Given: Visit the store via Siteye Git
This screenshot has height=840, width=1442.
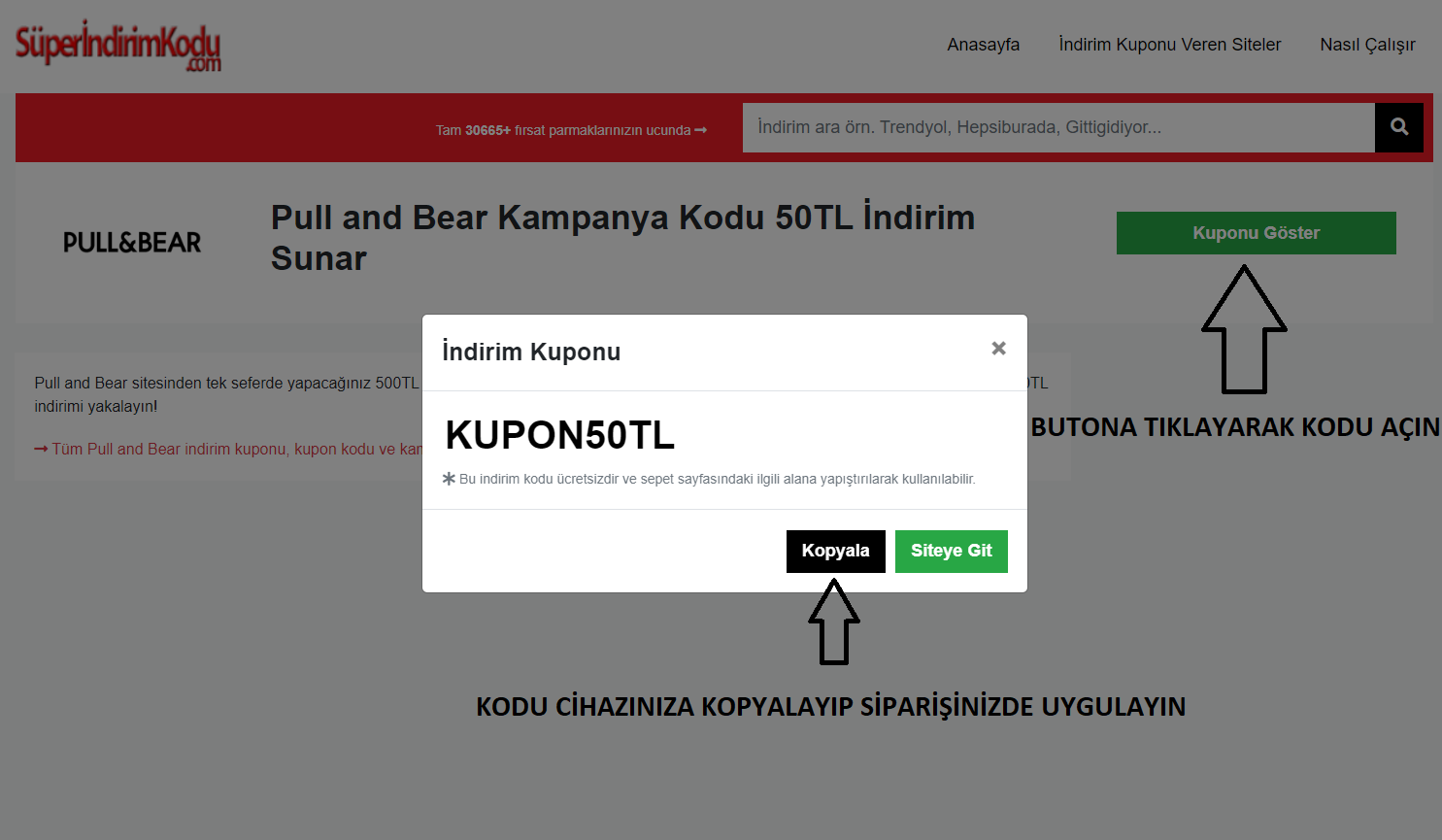Looking at the screenshot, I should (951, 551).
